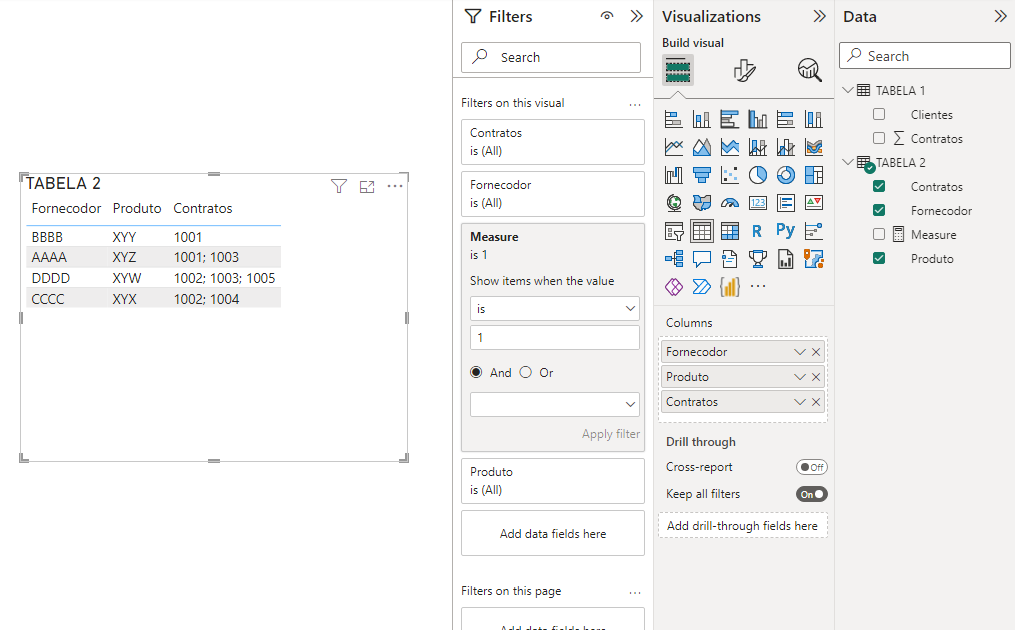This screenshot has width=1015, height=630.
Task: Remove Produto from Columns
Action: click(816, 377)
